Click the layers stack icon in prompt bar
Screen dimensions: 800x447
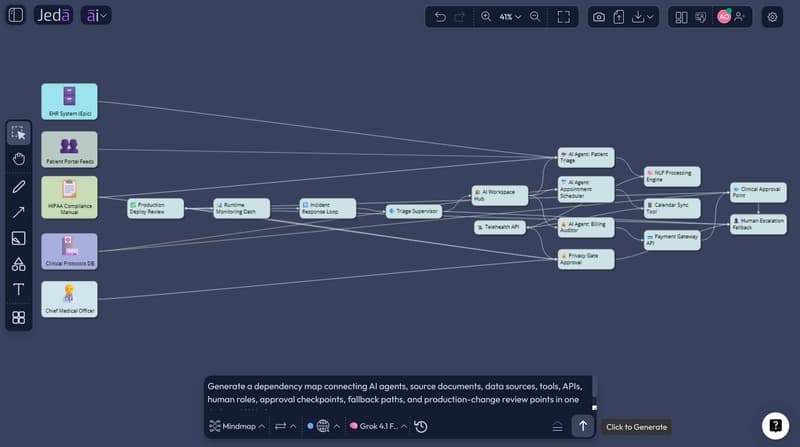557,427
